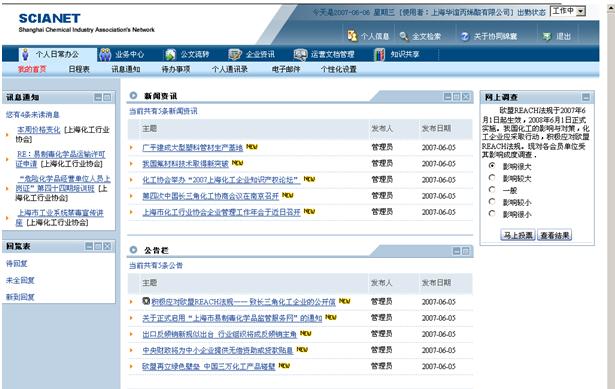Maximize the 新闻资讯 panel

pos(457,96)
